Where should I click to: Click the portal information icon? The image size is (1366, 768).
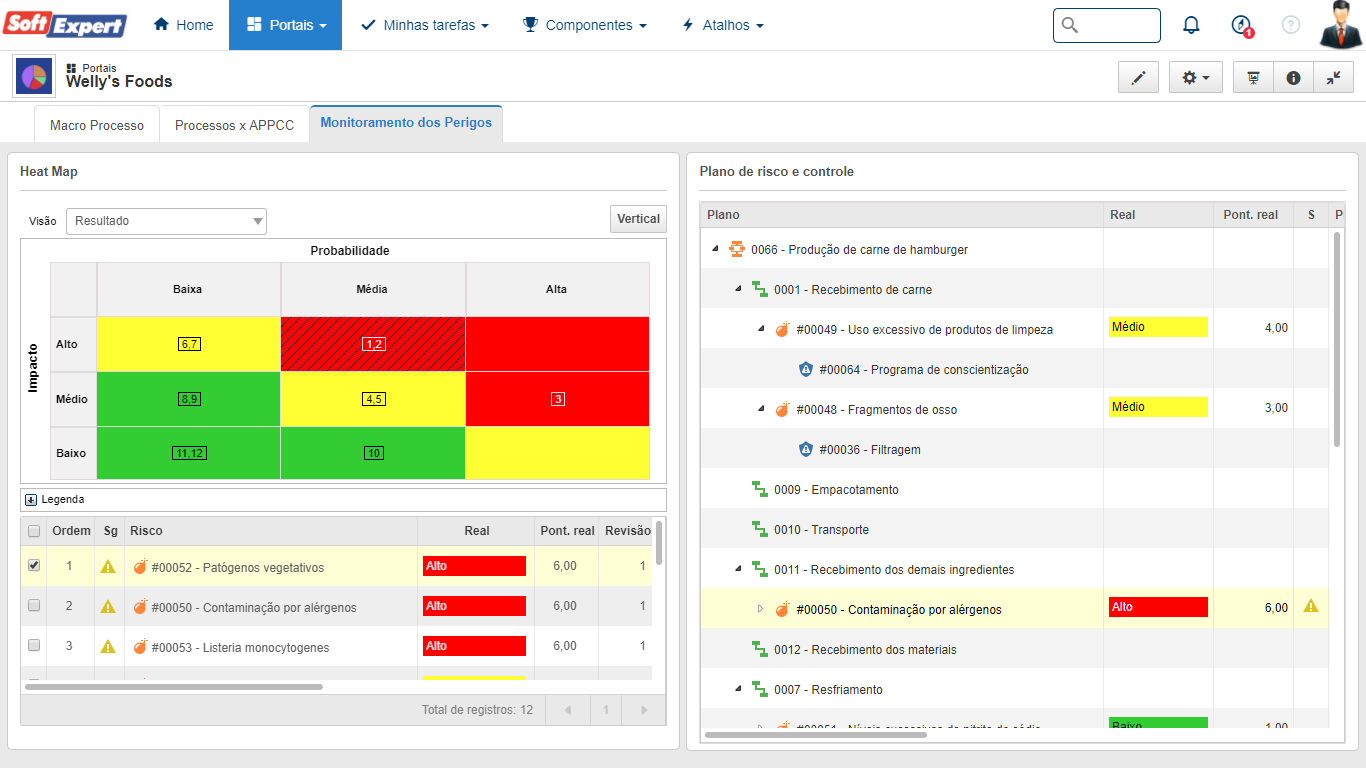(x=1293, y=78)
